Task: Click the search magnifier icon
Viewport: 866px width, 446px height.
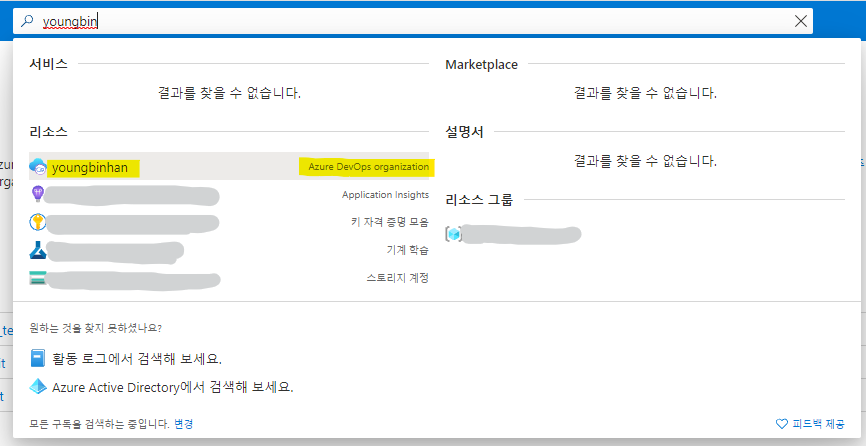Action: click(x=27, y=20)
